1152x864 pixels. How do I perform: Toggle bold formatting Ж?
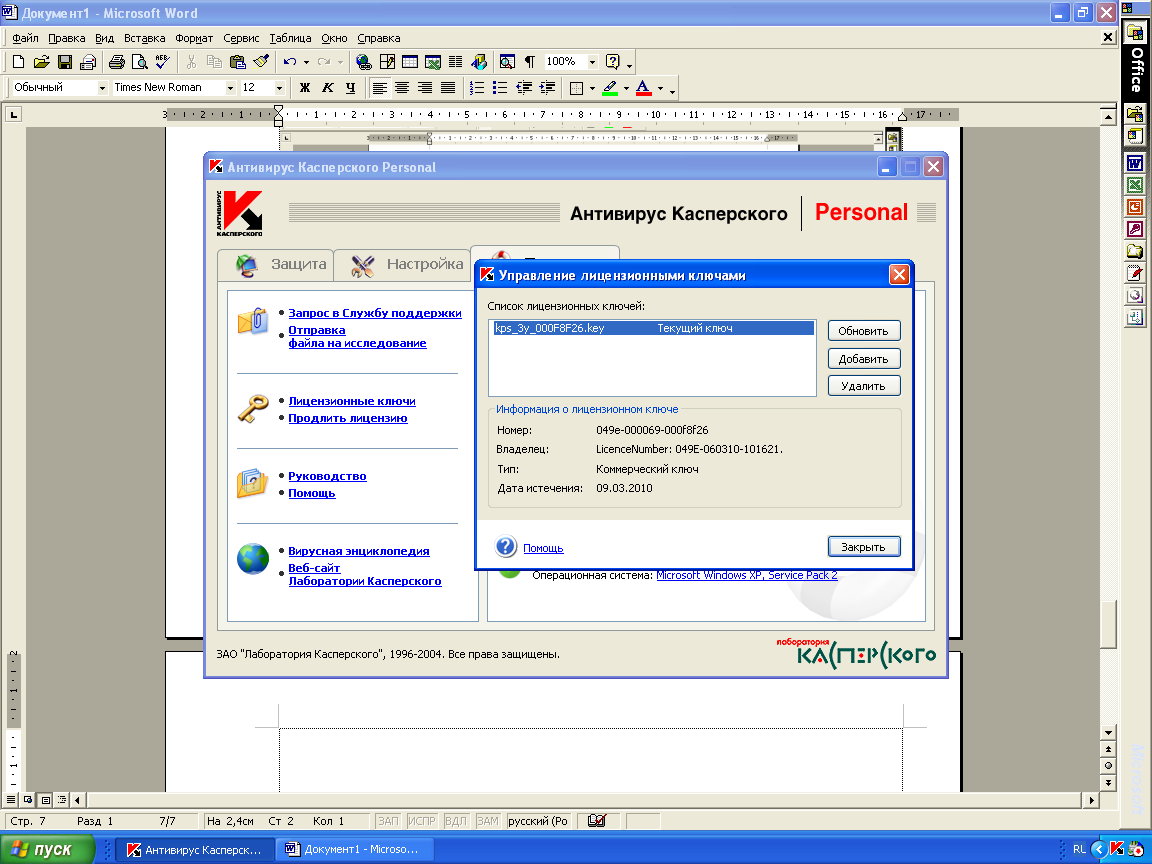point(304,88)
